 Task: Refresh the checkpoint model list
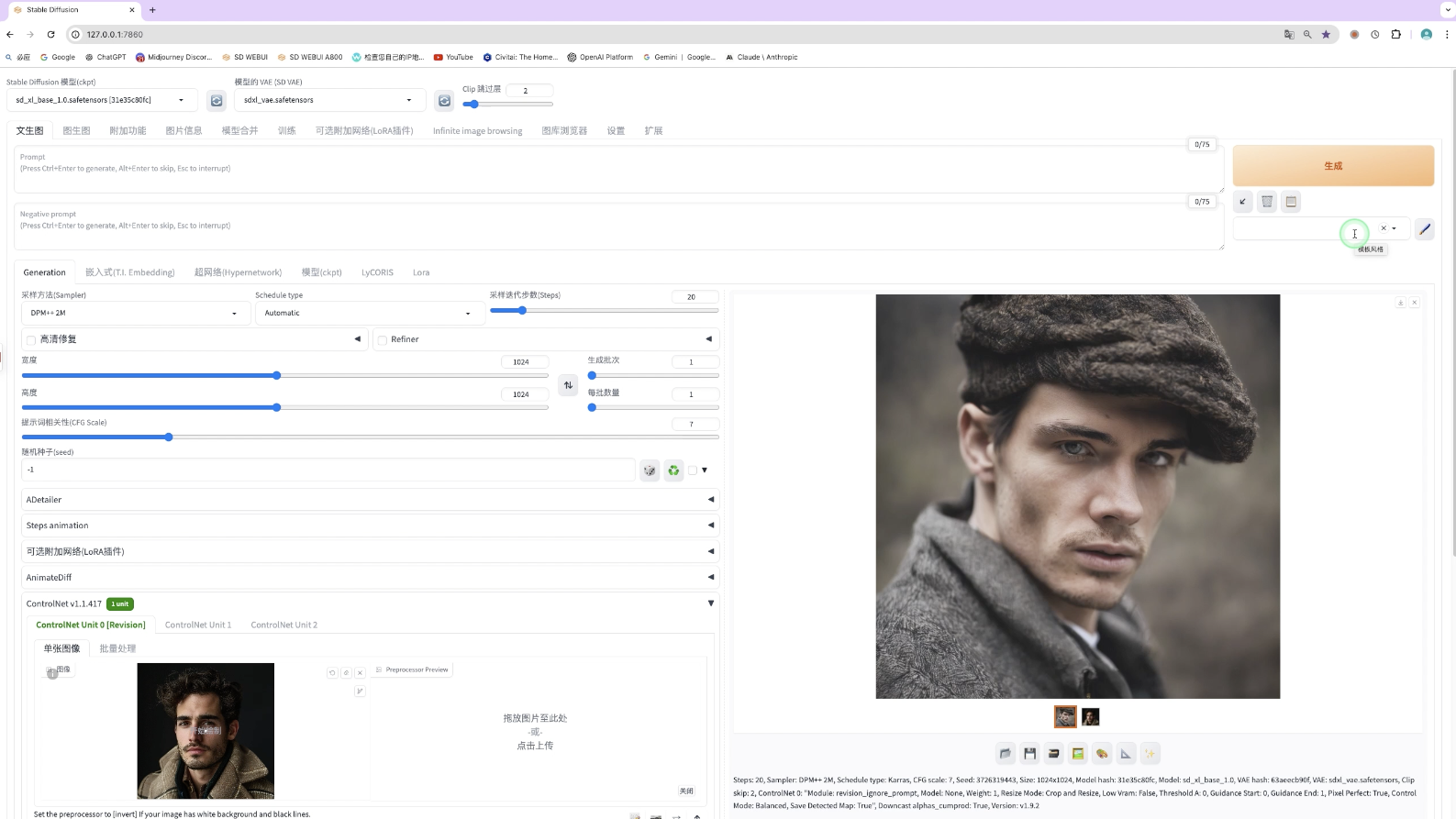pyautogui.click(x=217, y=101)
